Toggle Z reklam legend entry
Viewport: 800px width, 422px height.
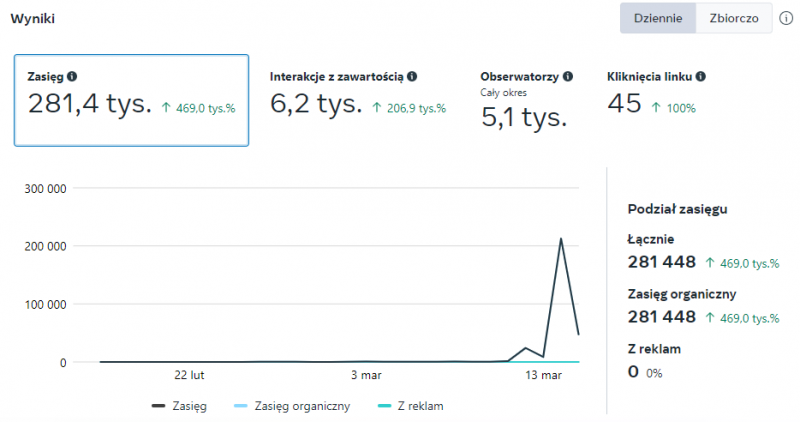coord(411,406)
